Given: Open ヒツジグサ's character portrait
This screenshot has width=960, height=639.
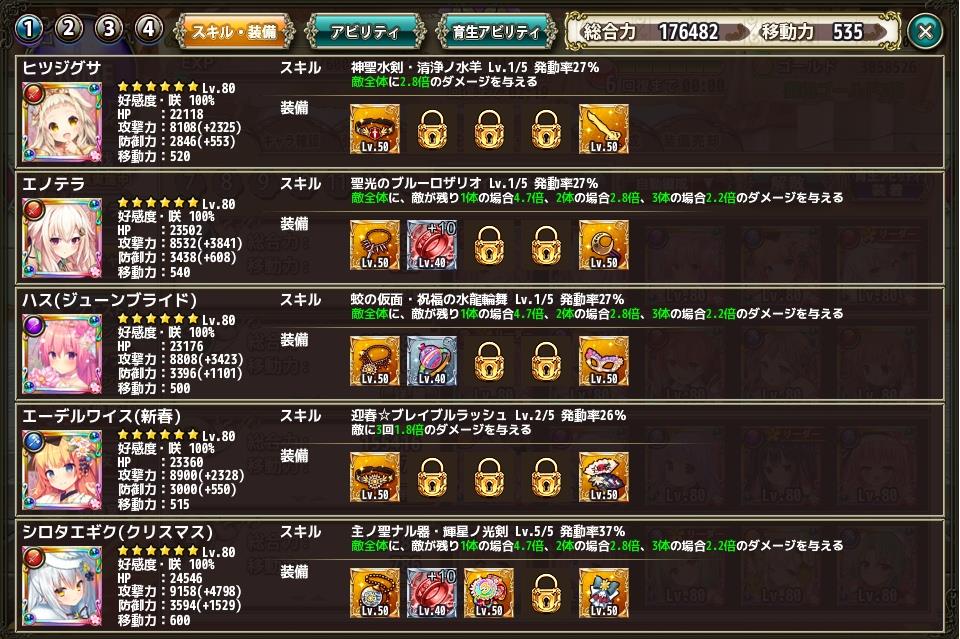Looking at the screenshot, I should click(x=62, y=122).
